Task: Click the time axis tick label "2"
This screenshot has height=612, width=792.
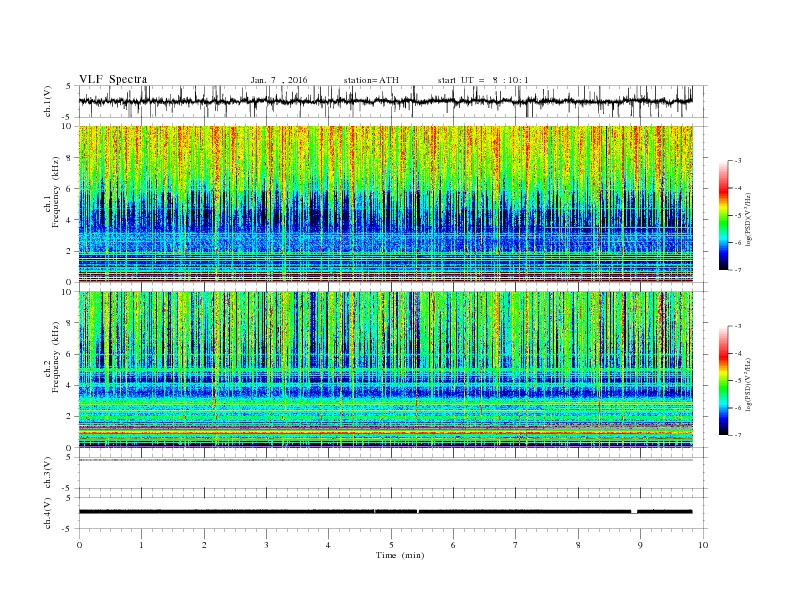Action: coord(204,545)
